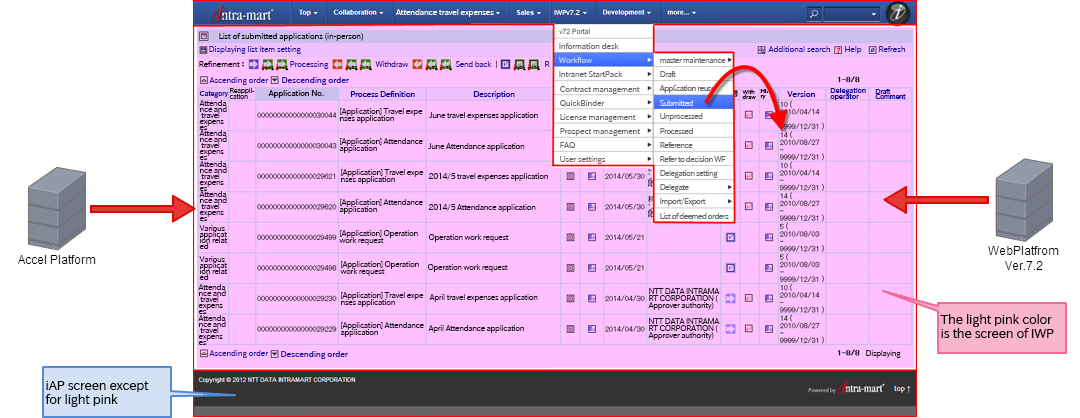Open the Top dropdown menu
The height and width of the screenshot is (418, 1080).
308,12
